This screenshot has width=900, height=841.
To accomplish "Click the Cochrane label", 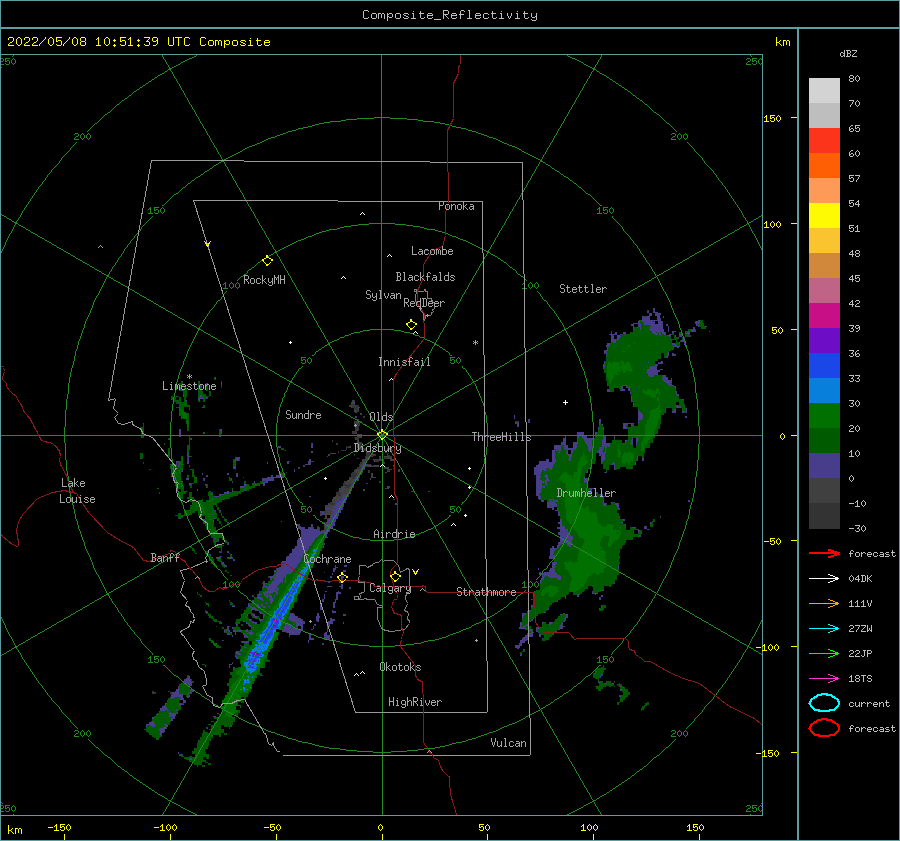I will [x=327, y=559].
